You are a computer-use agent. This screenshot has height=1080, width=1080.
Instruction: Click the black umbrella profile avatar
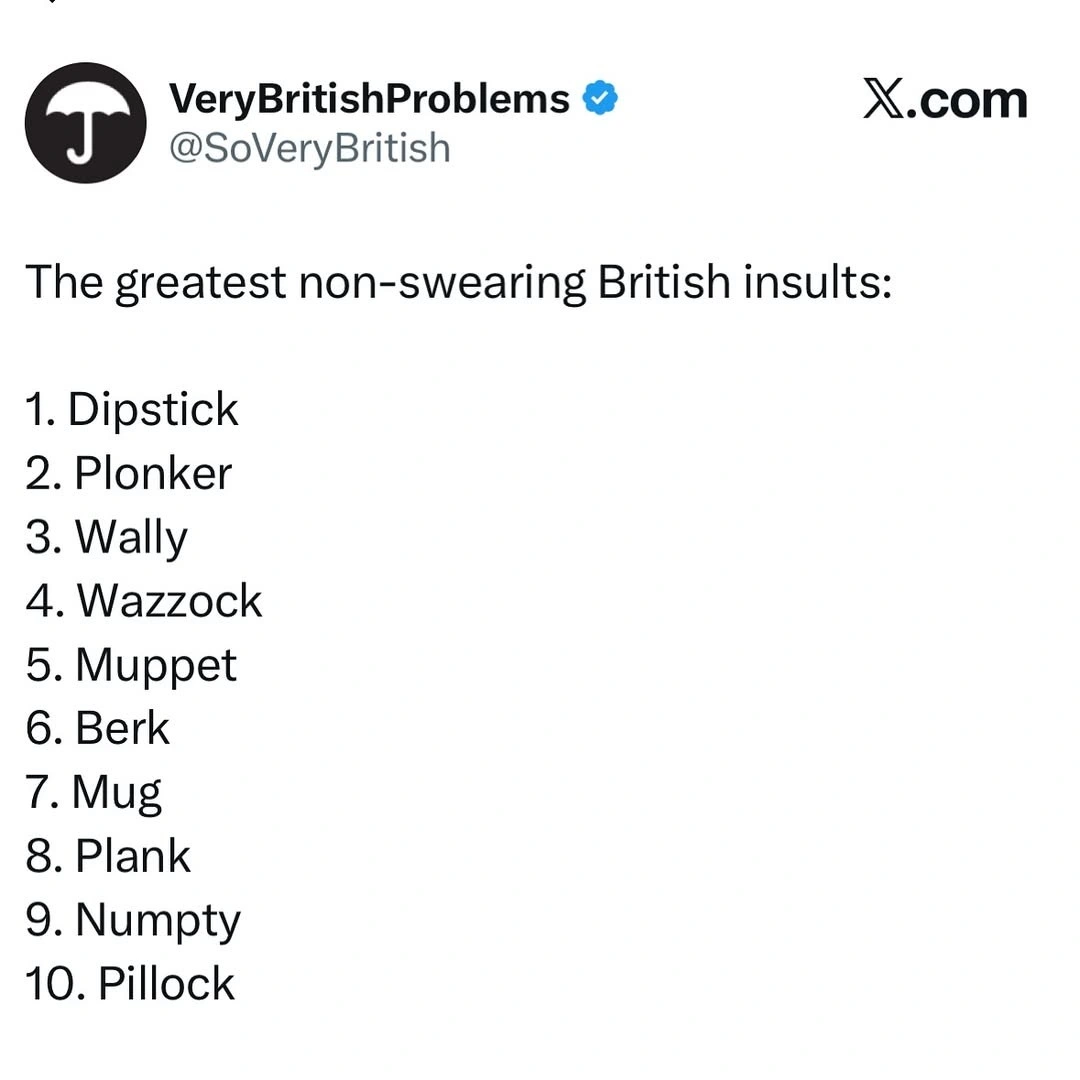(85, 123)
